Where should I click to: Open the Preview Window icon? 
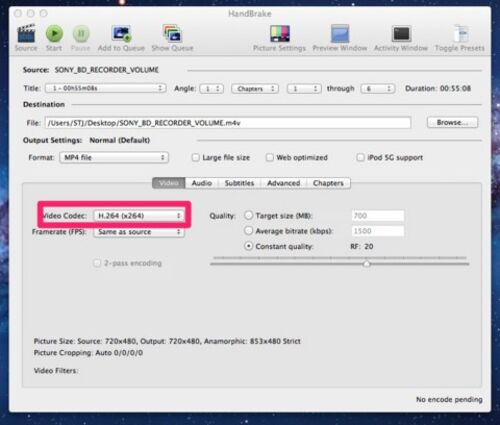pos(340,34)
